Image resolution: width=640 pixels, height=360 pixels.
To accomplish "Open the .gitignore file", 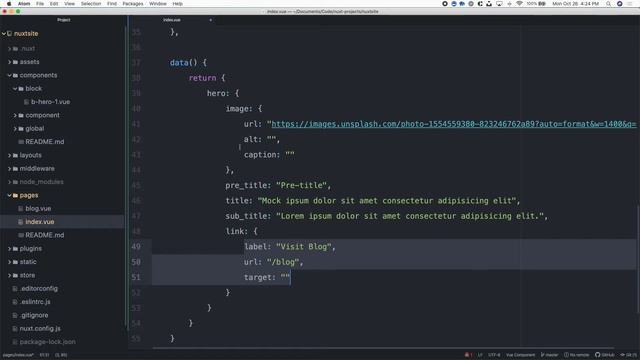I will click(x=34, y=315).
